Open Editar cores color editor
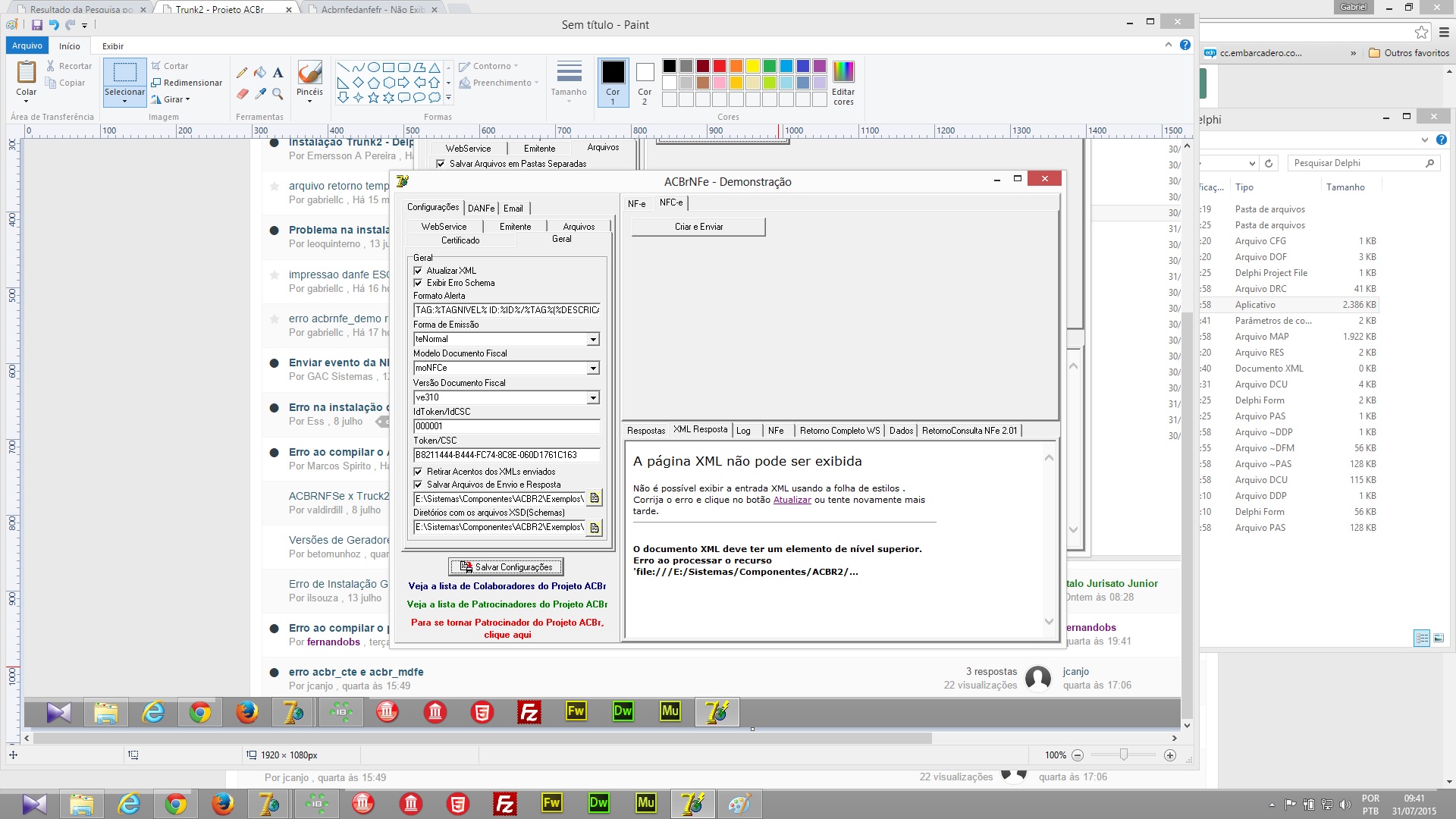 (843, 83)
